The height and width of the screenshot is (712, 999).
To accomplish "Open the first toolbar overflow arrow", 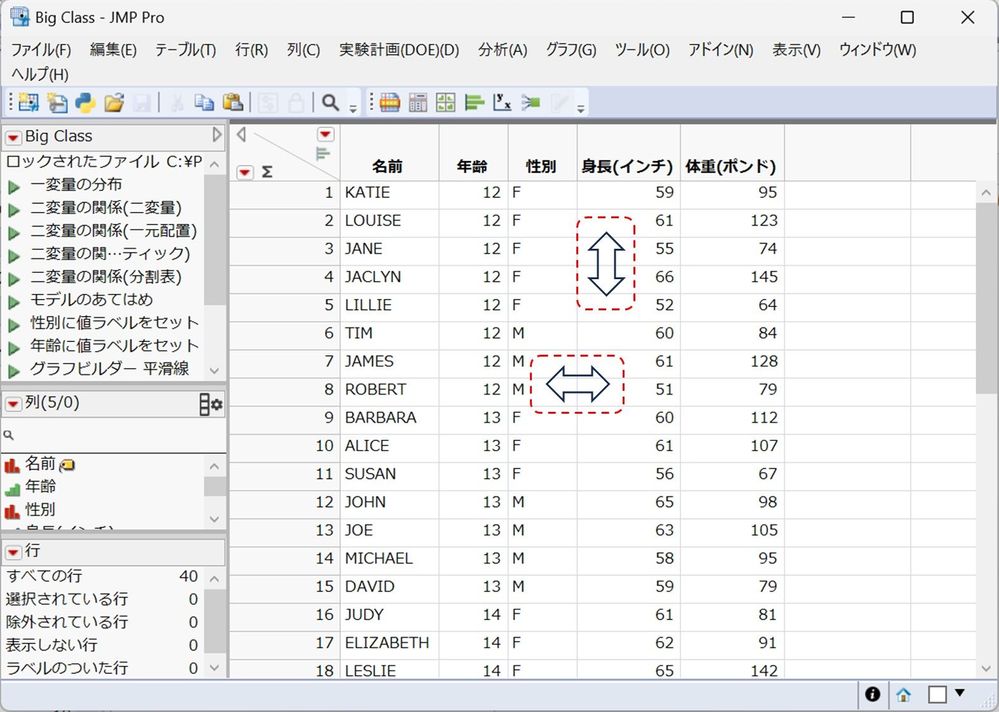I will (x=353, y=109).
